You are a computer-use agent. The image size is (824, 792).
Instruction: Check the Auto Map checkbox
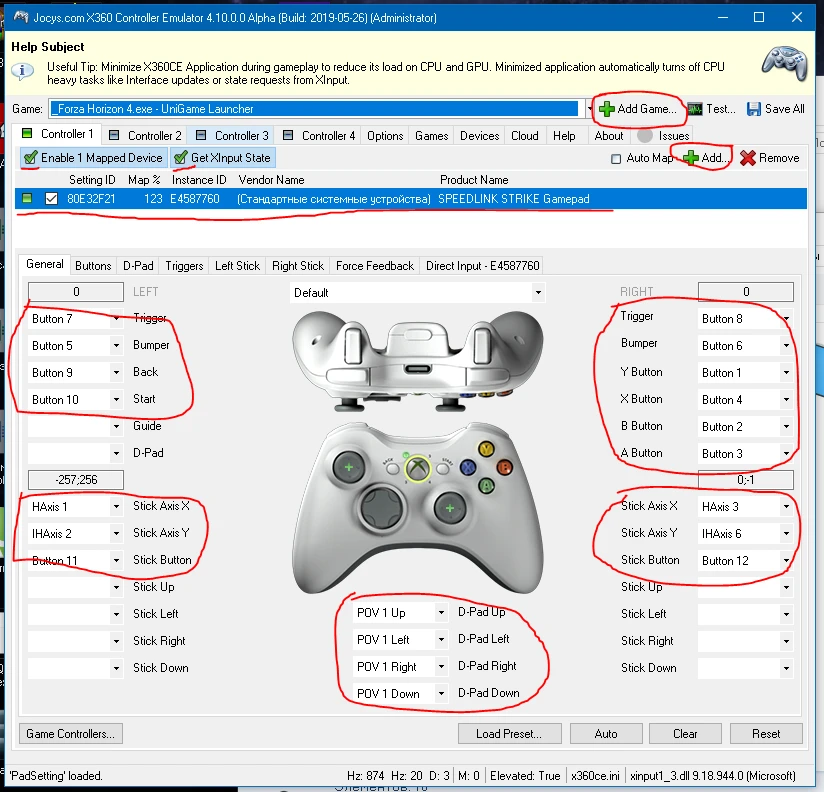pos(616,158)
